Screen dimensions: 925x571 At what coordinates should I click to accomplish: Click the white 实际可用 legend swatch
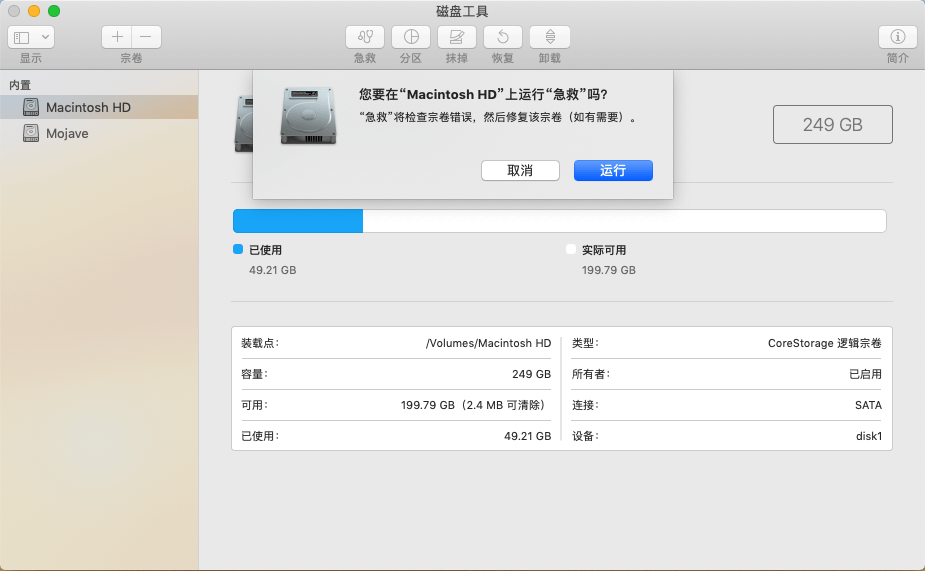(x=570, y=249)
